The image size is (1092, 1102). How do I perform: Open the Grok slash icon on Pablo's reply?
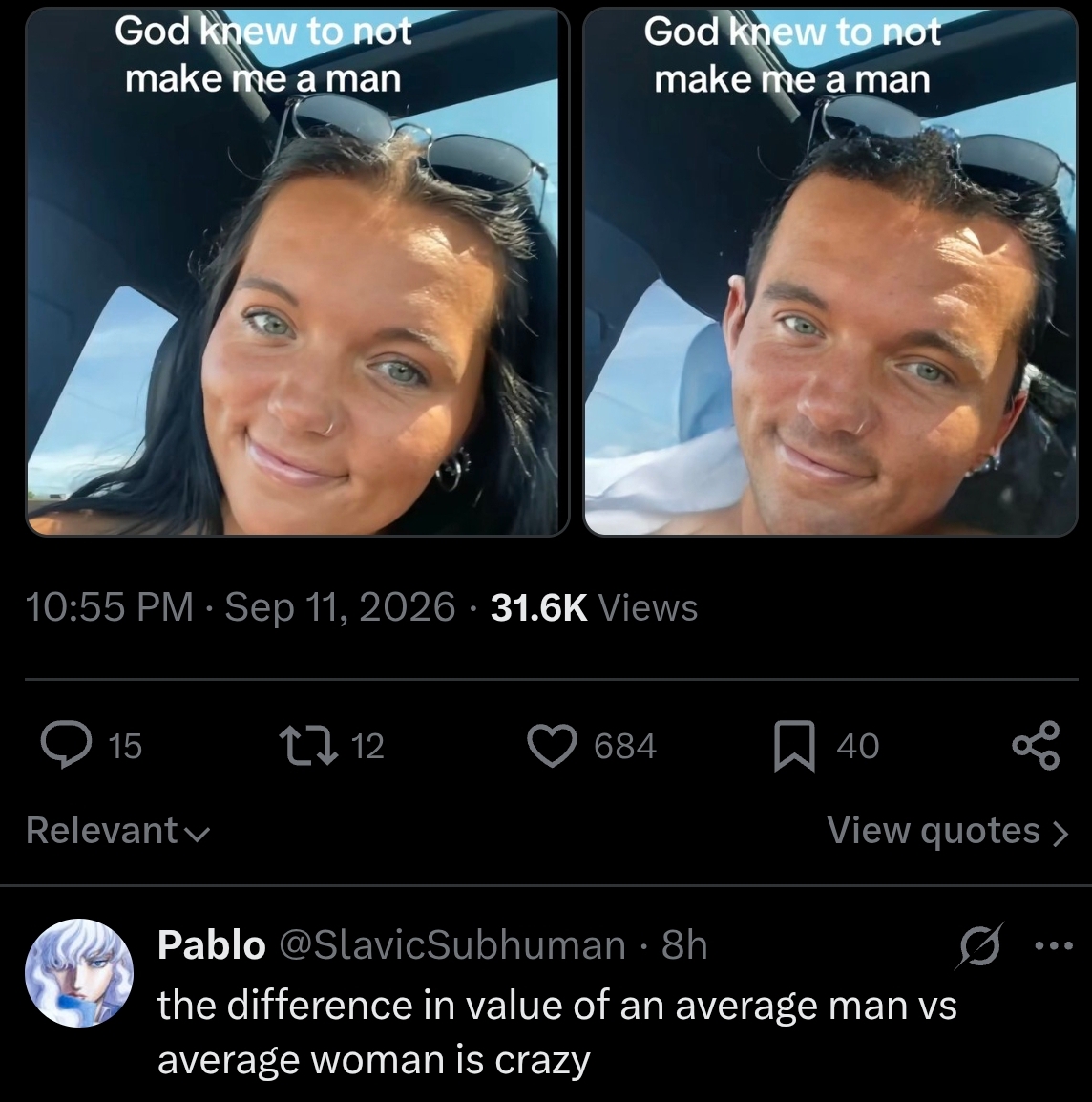pos(979,946)
